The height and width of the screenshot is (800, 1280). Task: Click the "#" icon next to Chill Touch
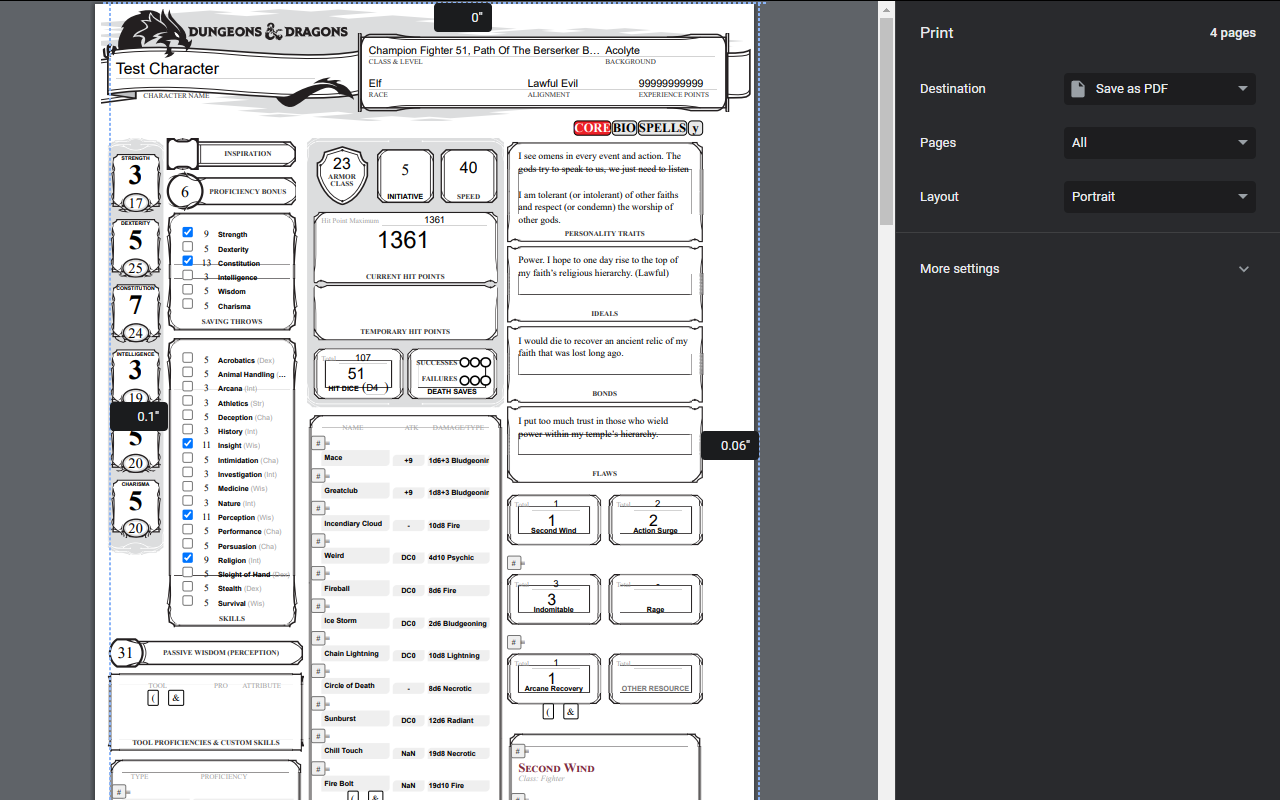pyautogui.click(x=318, y=735)
